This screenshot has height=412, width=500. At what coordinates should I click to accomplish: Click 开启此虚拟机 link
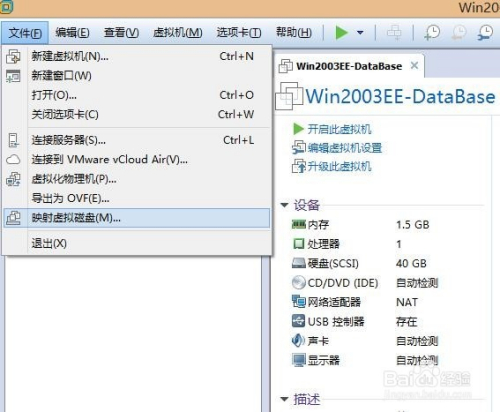(x=339, y=129)
